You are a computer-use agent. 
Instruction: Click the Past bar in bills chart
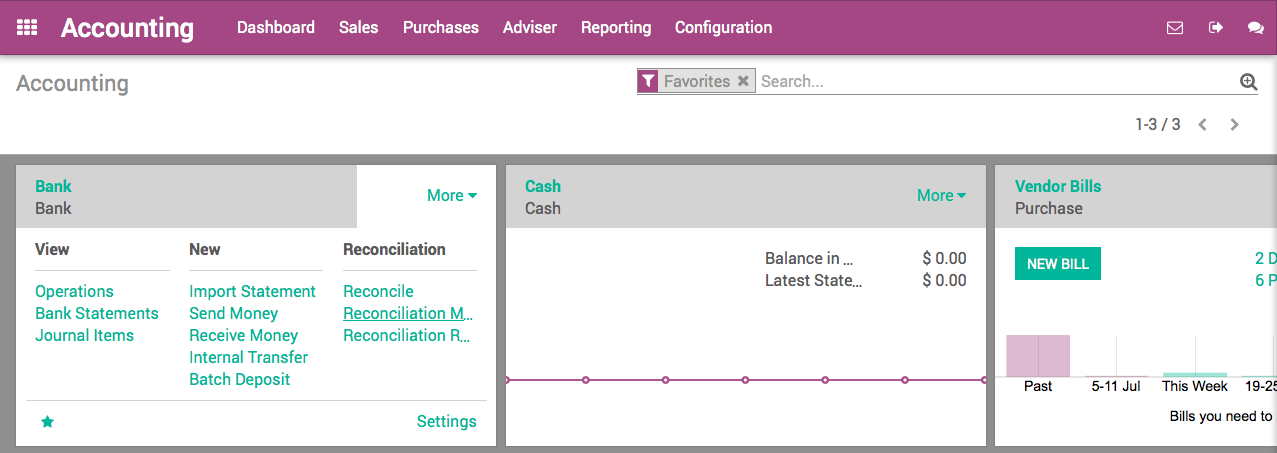tap(1038, 356)
